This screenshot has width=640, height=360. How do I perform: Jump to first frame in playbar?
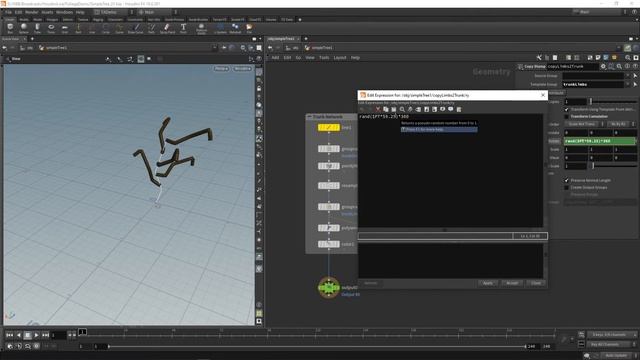9,335
